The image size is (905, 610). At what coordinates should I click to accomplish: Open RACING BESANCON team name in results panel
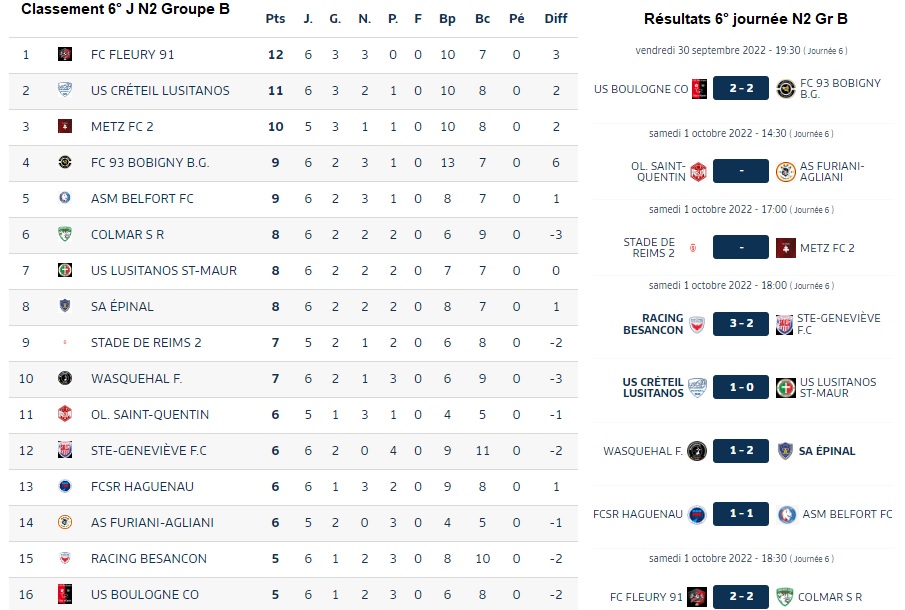coord(653,324)
